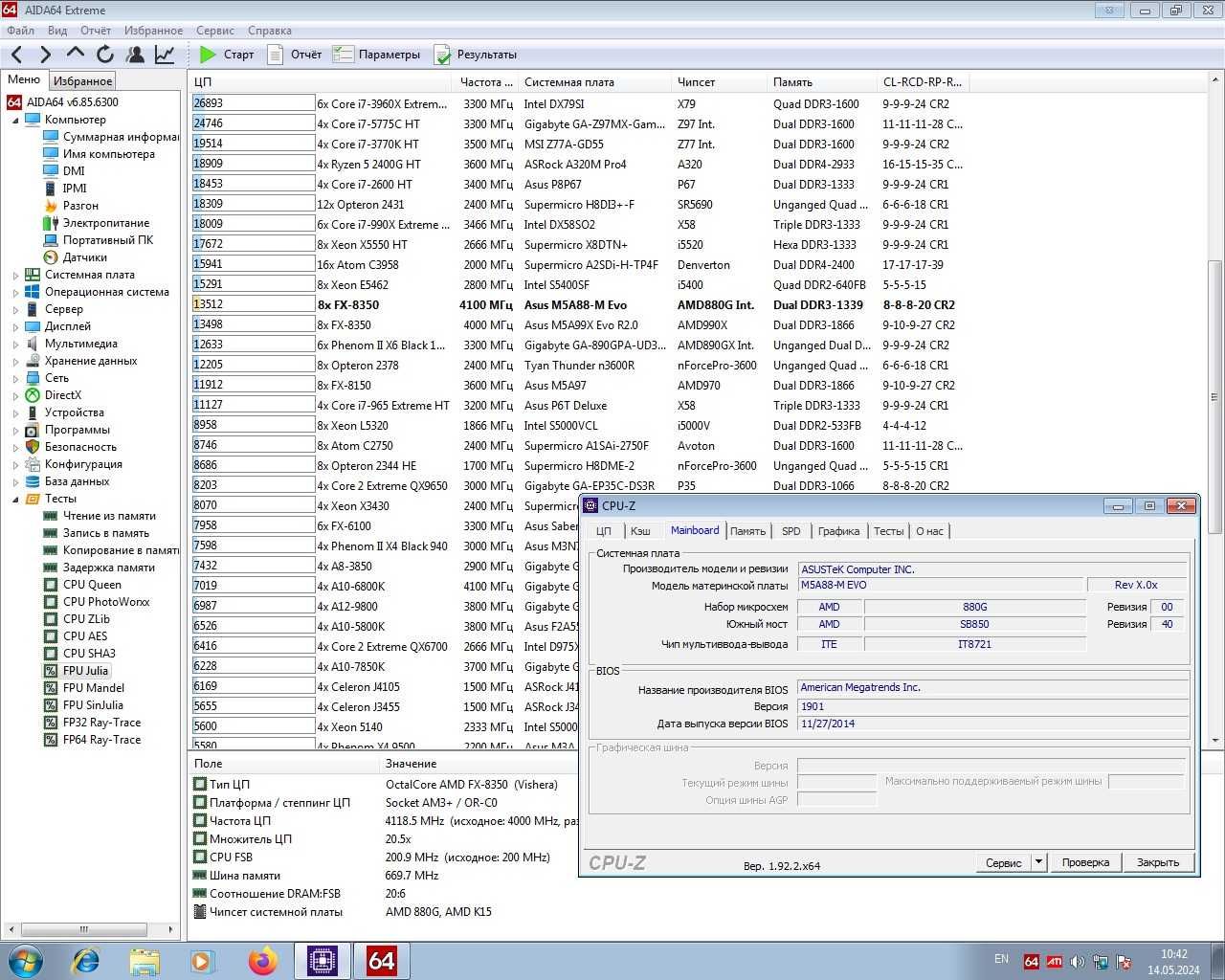Open the Вид menu
This screenshot has height=980, width=1225.
pyautogui.click(x=57, y=31)
